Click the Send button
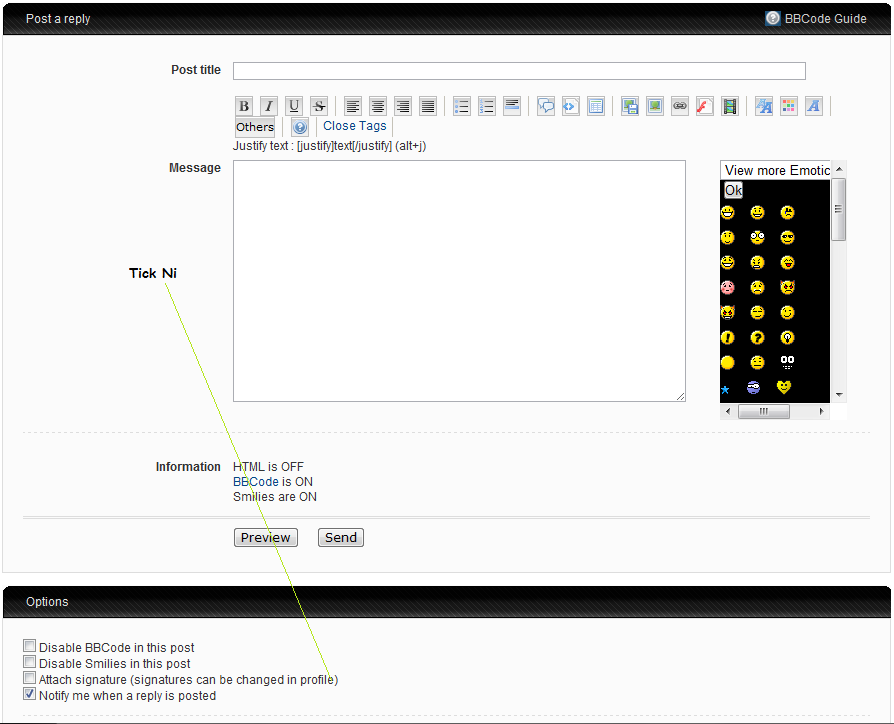 click(341, 538)
